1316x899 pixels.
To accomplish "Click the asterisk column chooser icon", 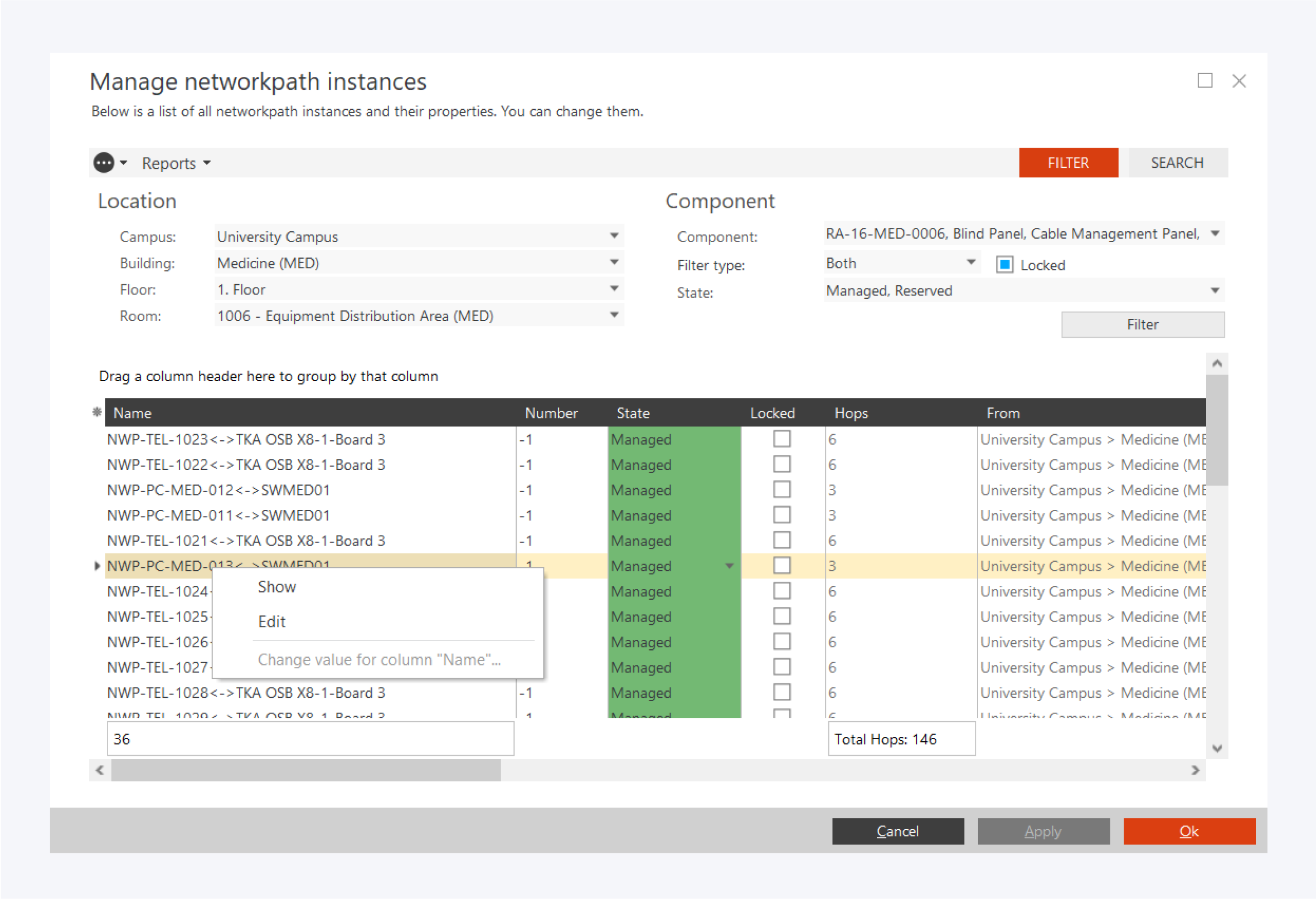I will point(97,412).
